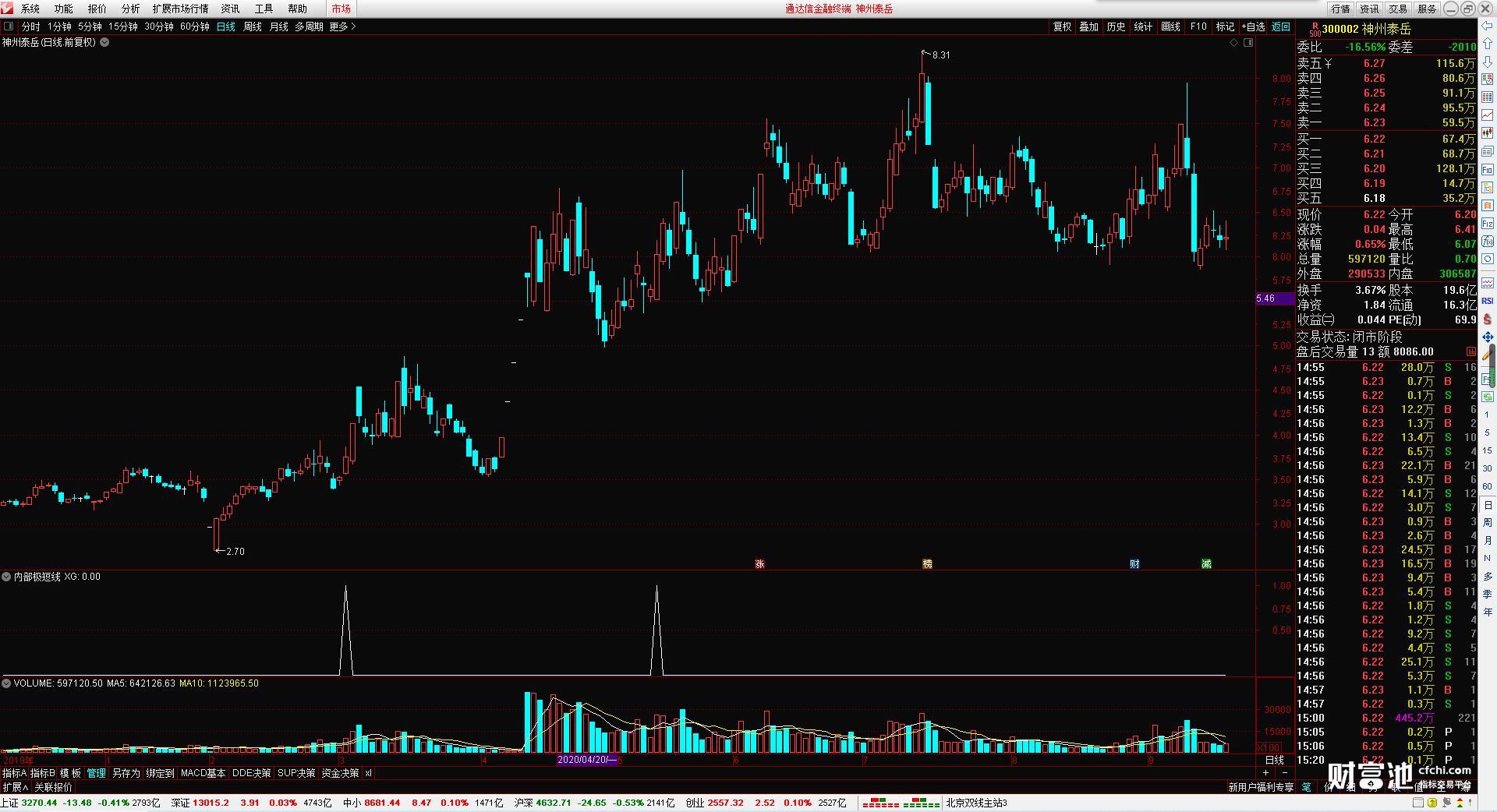Click the back arrow icon in right sidebar

click(1488, 26)
